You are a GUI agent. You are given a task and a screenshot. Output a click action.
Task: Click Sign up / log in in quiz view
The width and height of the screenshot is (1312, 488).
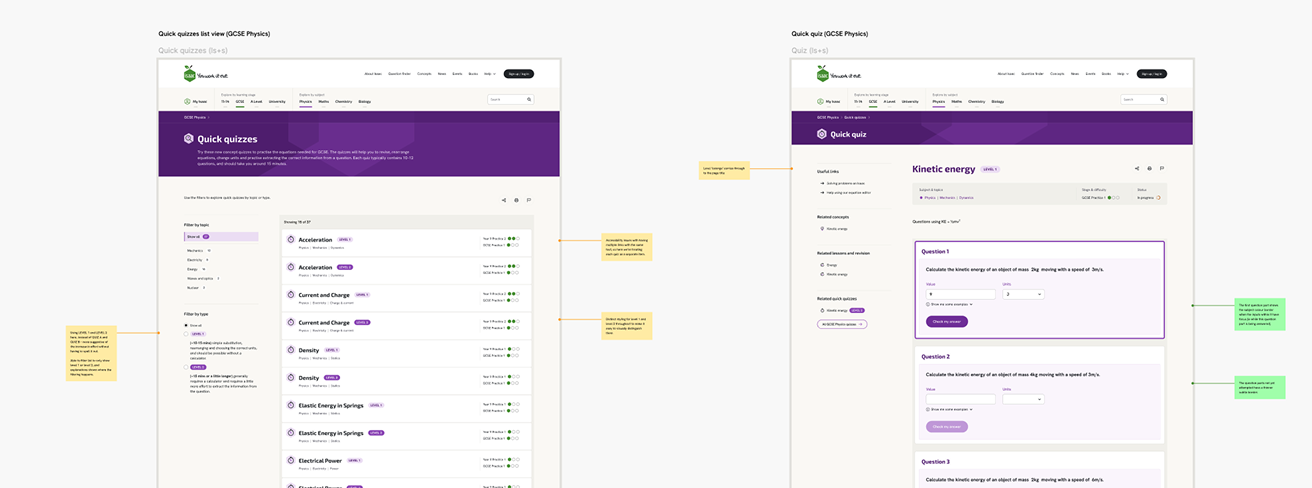click(x=1152, y=74)
